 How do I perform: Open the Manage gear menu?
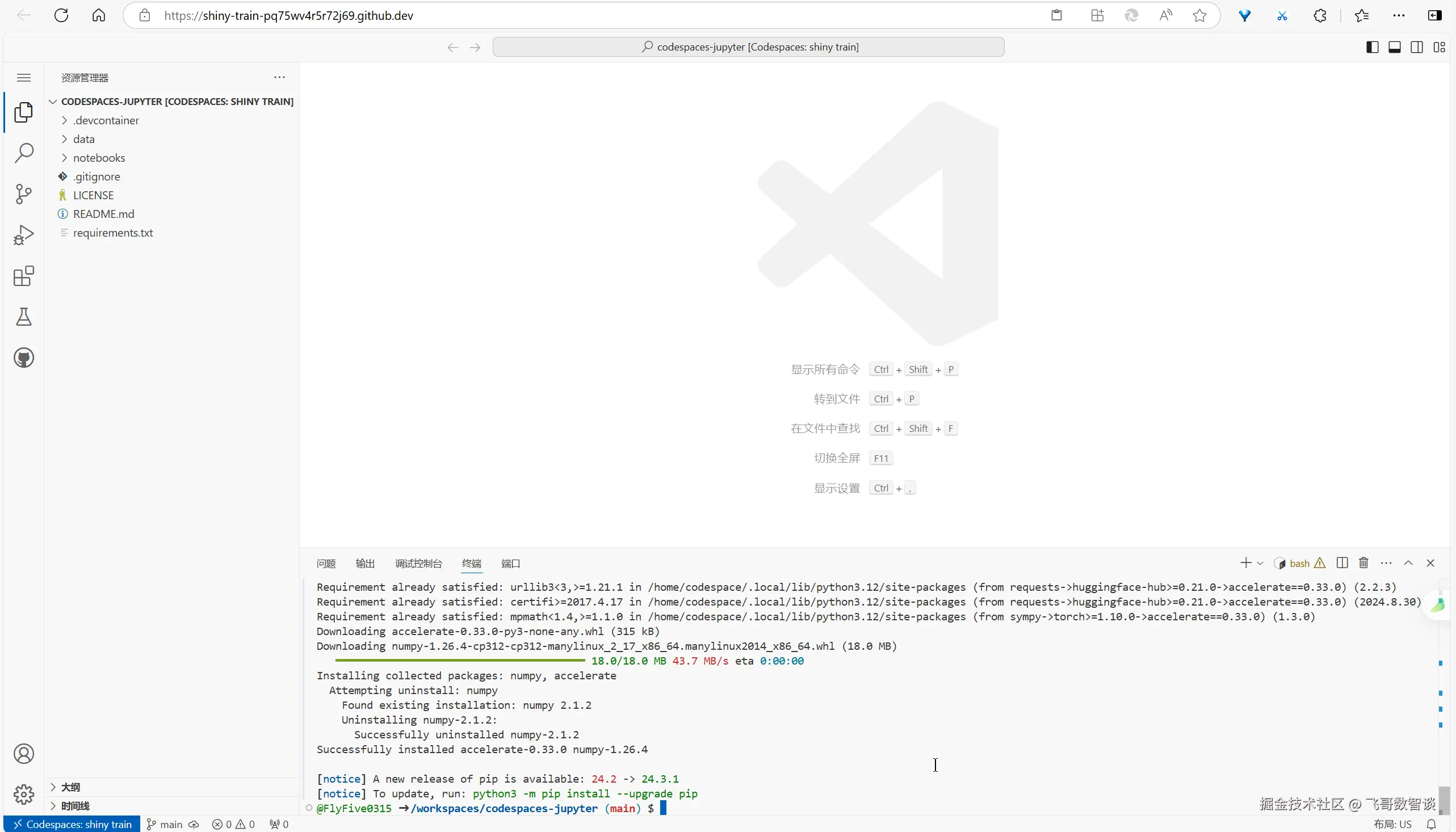(23, 795)
